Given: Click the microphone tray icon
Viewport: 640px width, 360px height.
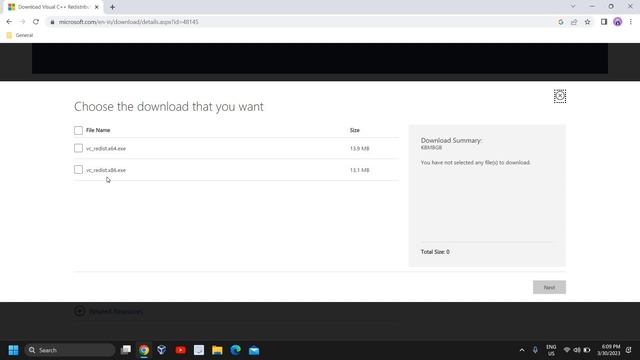Looking at the screenshot, I should pos(535,350).
